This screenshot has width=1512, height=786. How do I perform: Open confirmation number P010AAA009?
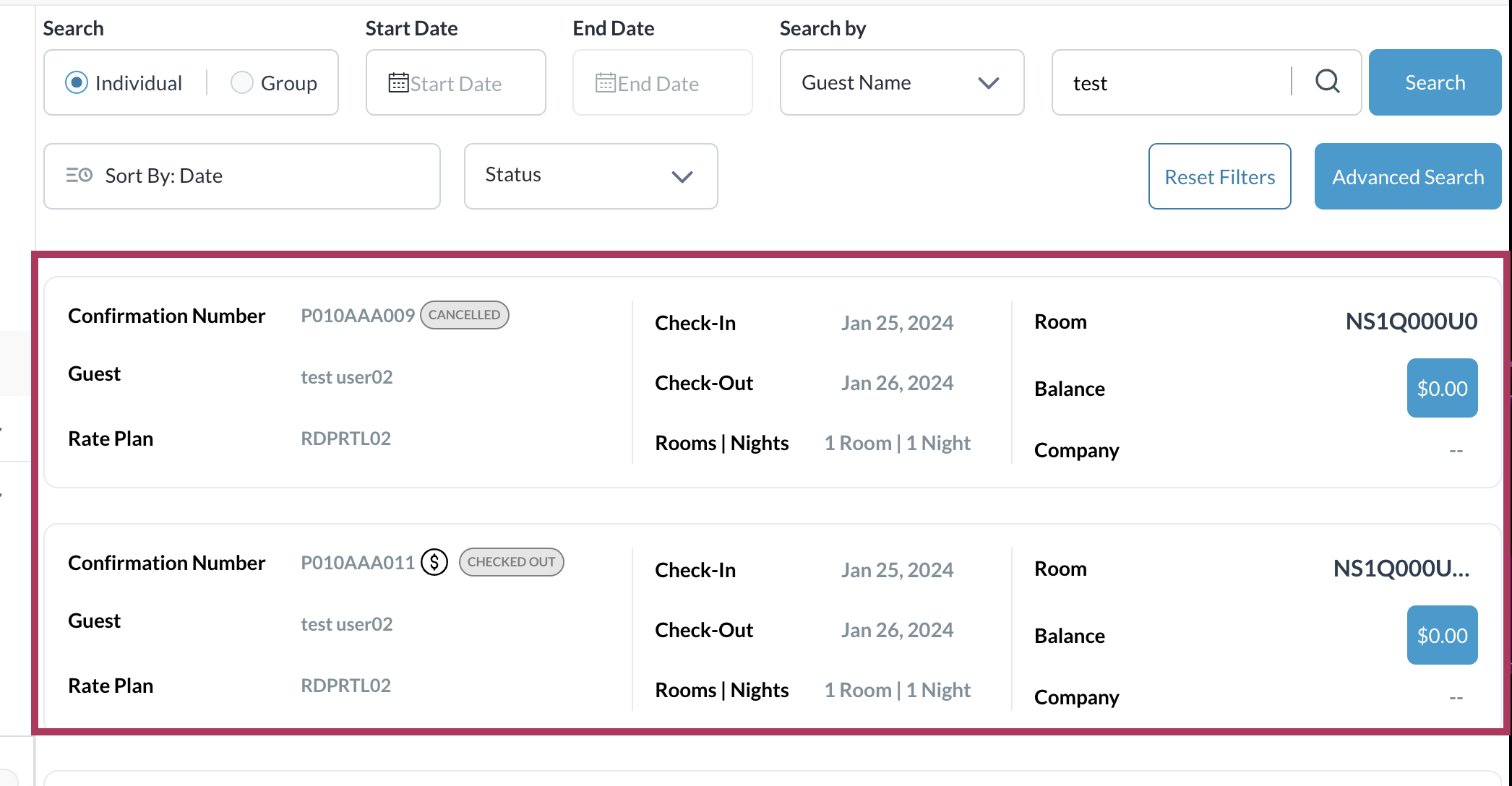coord(358,316)
